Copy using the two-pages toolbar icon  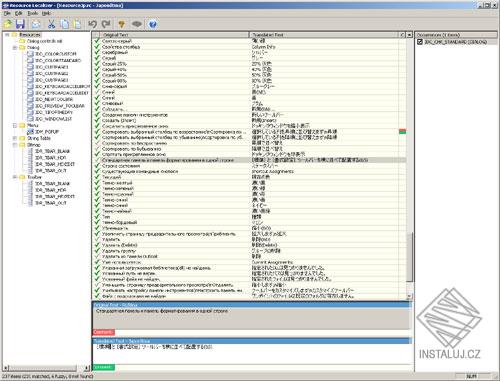tap(64, 24)
